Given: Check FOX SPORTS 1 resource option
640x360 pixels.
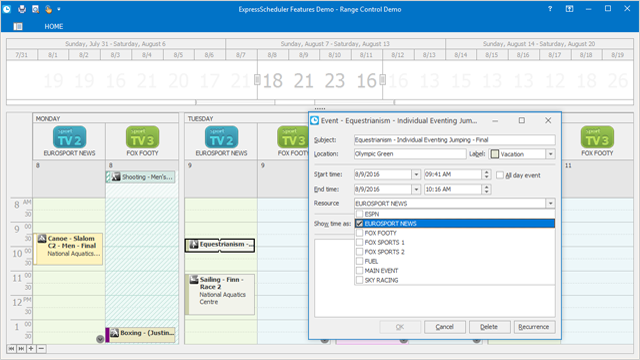Looking at the screenshot, I should tap(359, 242).
